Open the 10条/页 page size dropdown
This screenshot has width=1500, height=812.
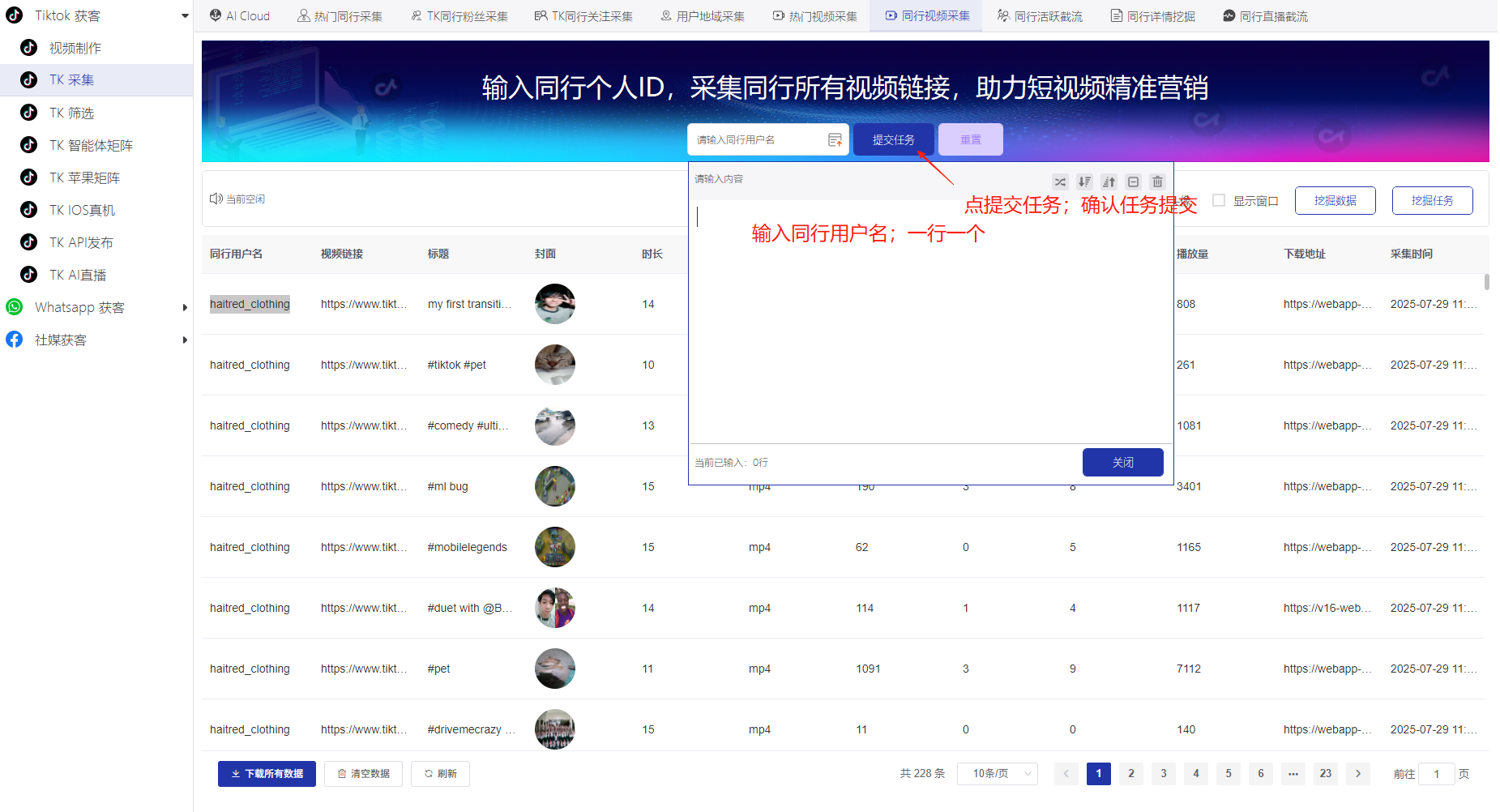click(x=998, y=774)
